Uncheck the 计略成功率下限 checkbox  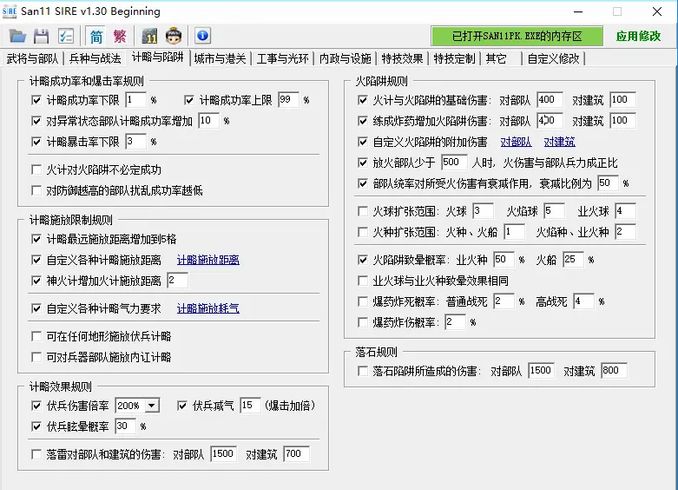pos(37,101)
